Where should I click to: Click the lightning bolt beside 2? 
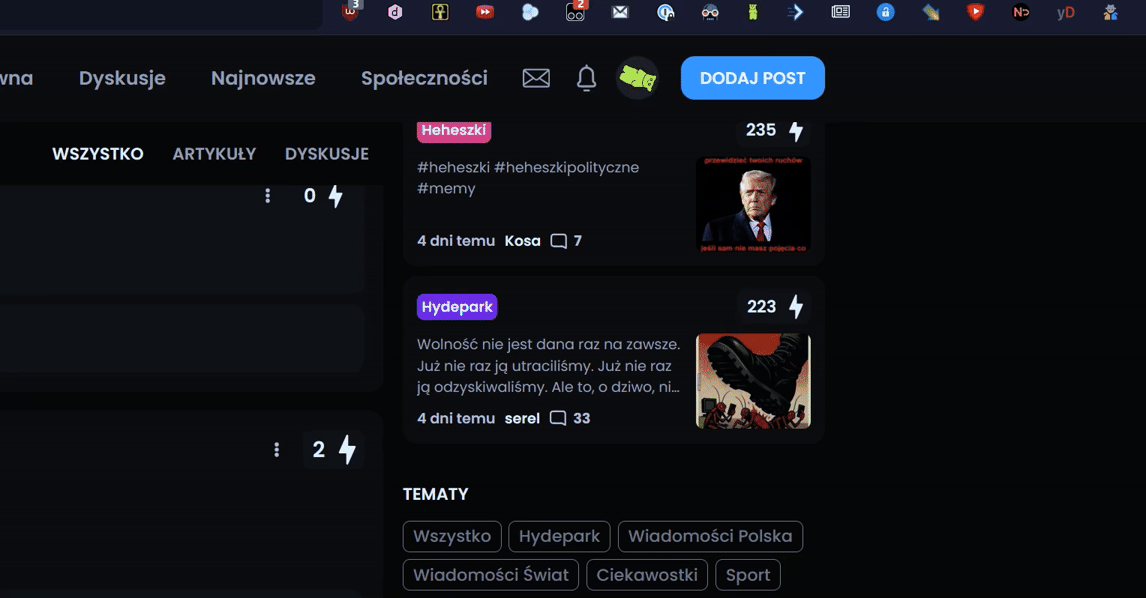click(x=347, y=450)
